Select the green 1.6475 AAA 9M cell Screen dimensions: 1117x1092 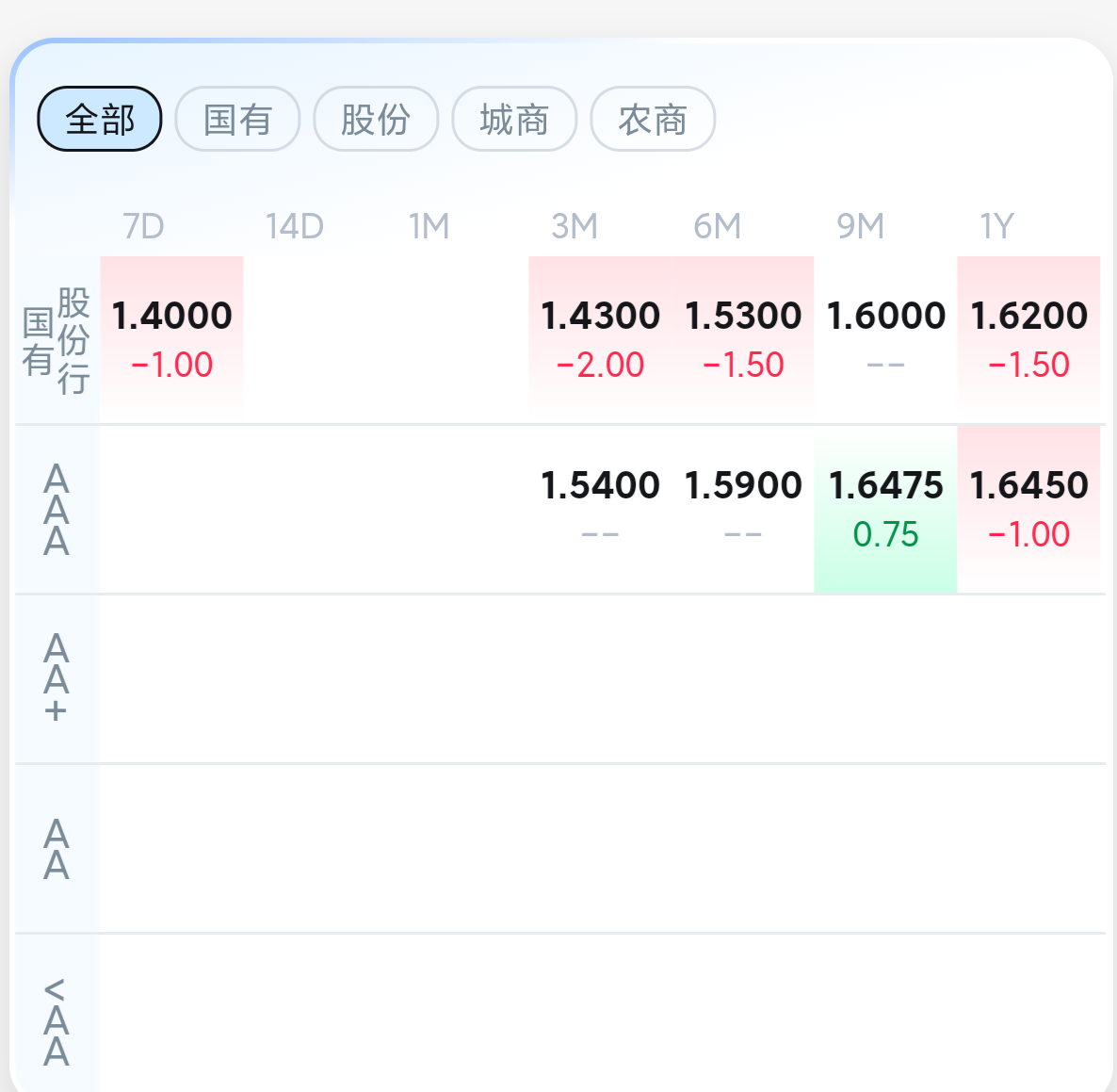[x=885, y=509]
